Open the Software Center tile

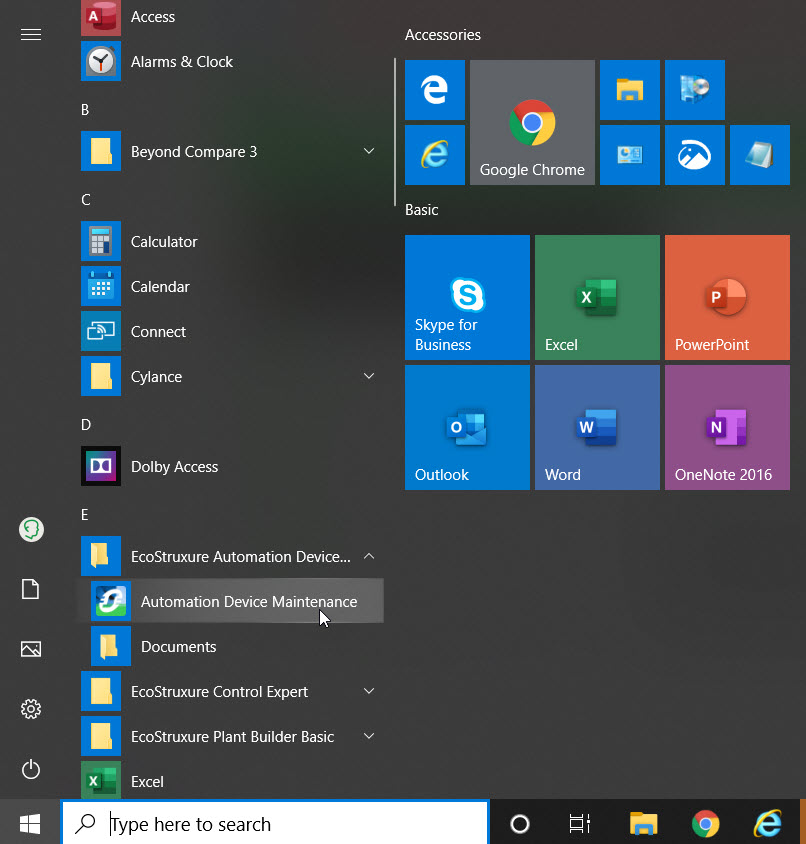(x=695, y=90)
